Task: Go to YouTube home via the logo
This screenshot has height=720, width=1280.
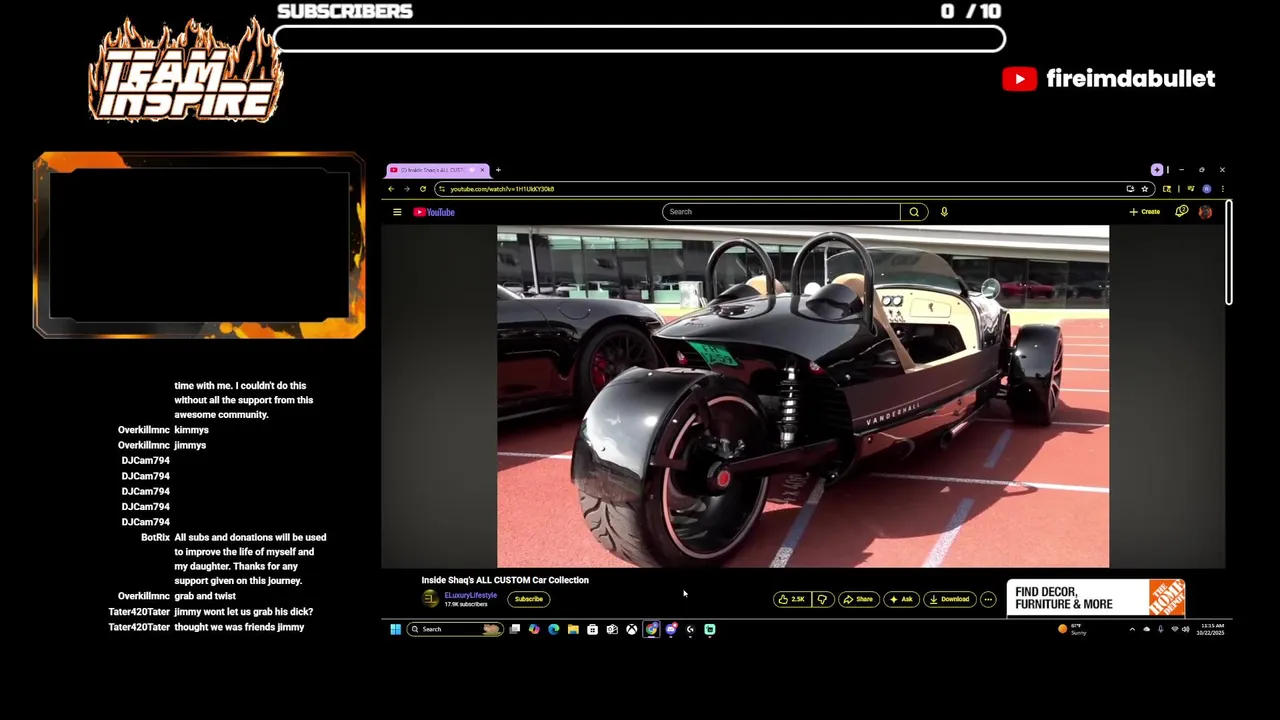Action: [x=434, y=212]
